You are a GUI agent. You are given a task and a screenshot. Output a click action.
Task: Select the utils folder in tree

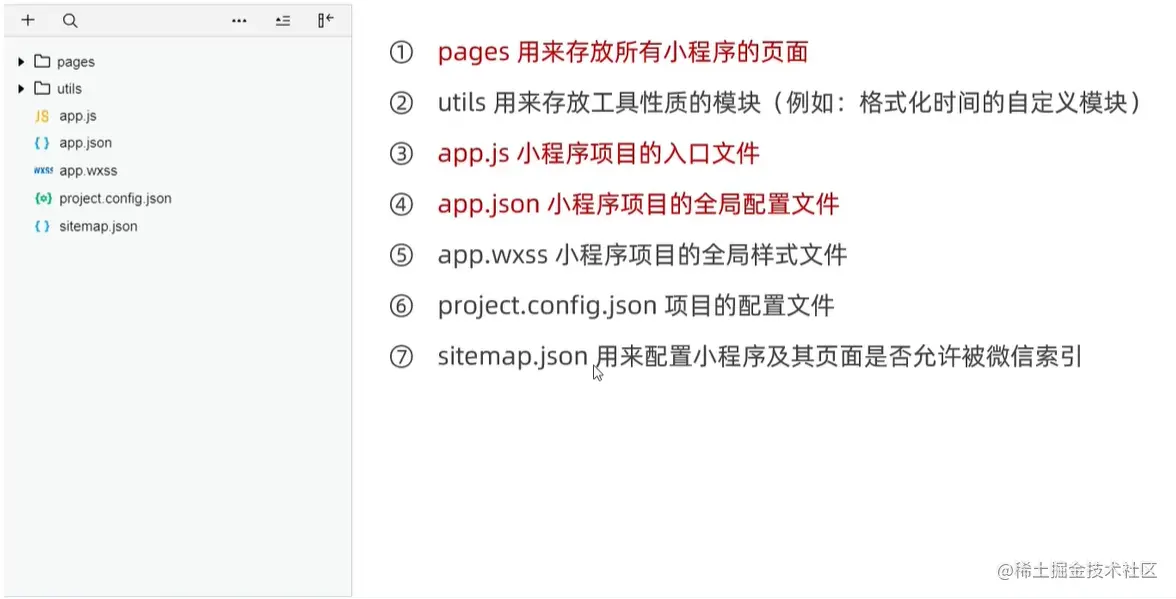pos(69,89)
